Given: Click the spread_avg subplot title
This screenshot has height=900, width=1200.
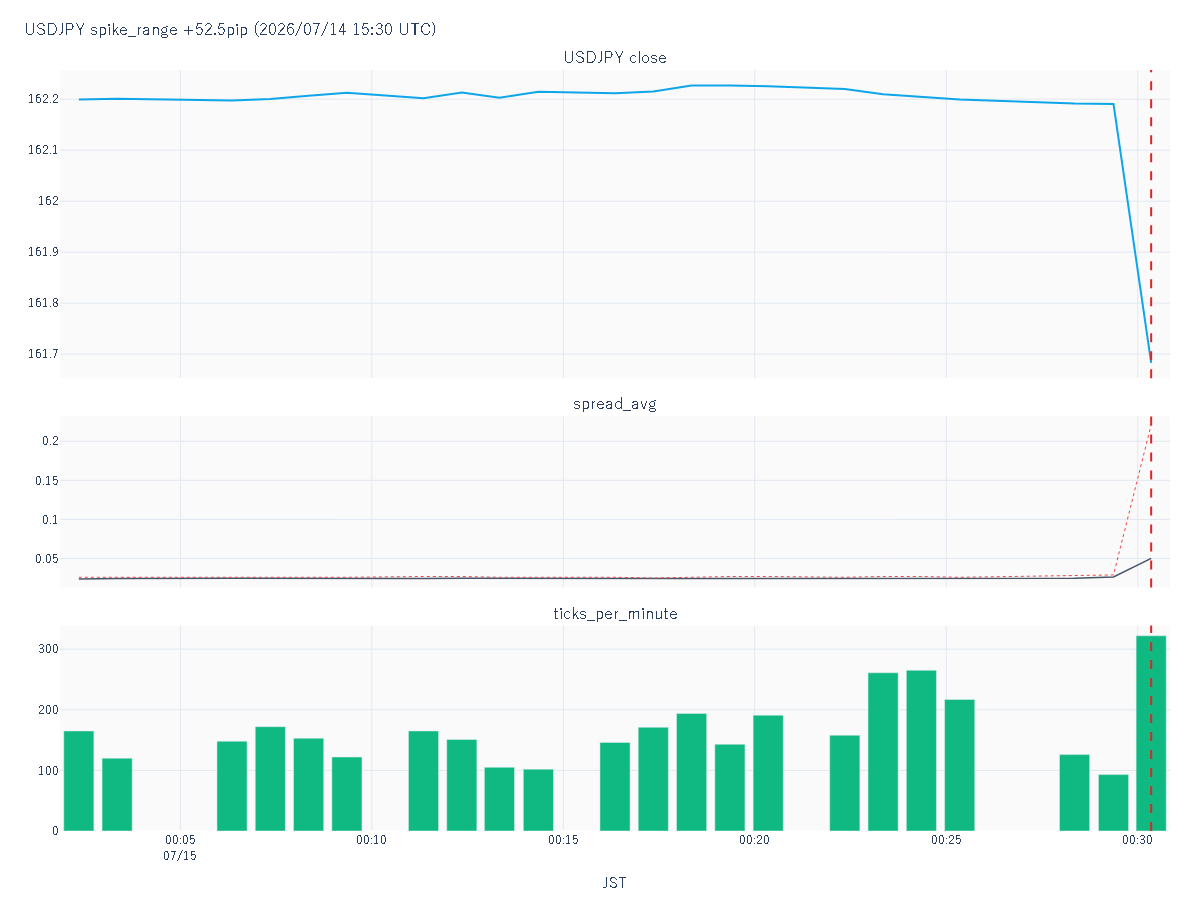Looking at the screenshot, I should click(615, 404).
